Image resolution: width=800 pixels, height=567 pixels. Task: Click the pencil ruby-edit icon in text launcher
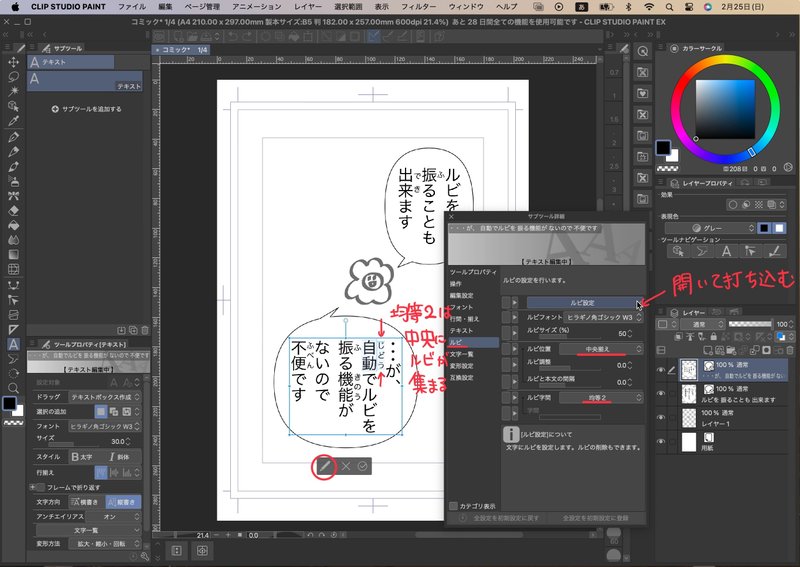click(x=324, y=466)
